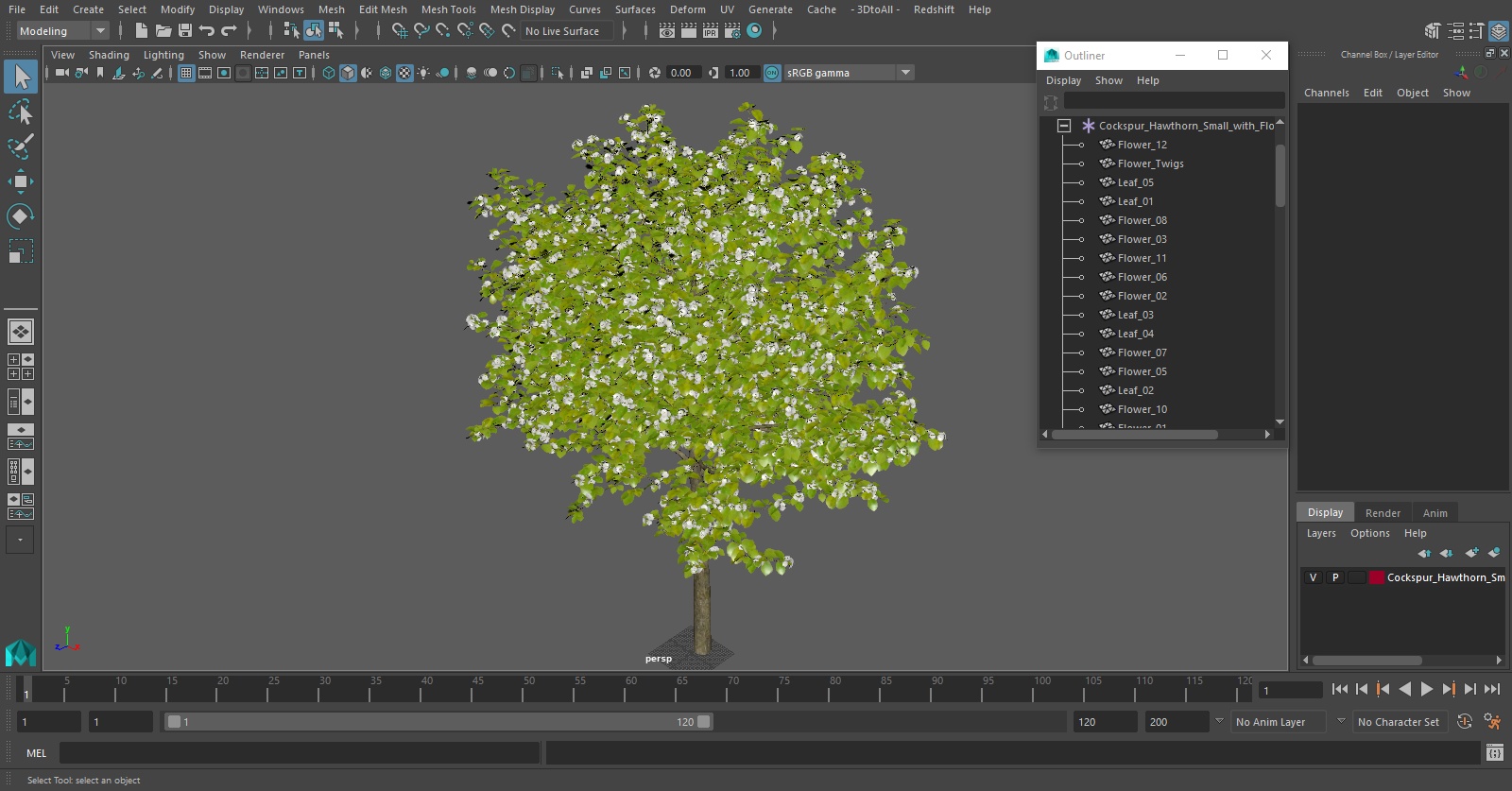Click the playback range slider bar

tap(439, 722)
